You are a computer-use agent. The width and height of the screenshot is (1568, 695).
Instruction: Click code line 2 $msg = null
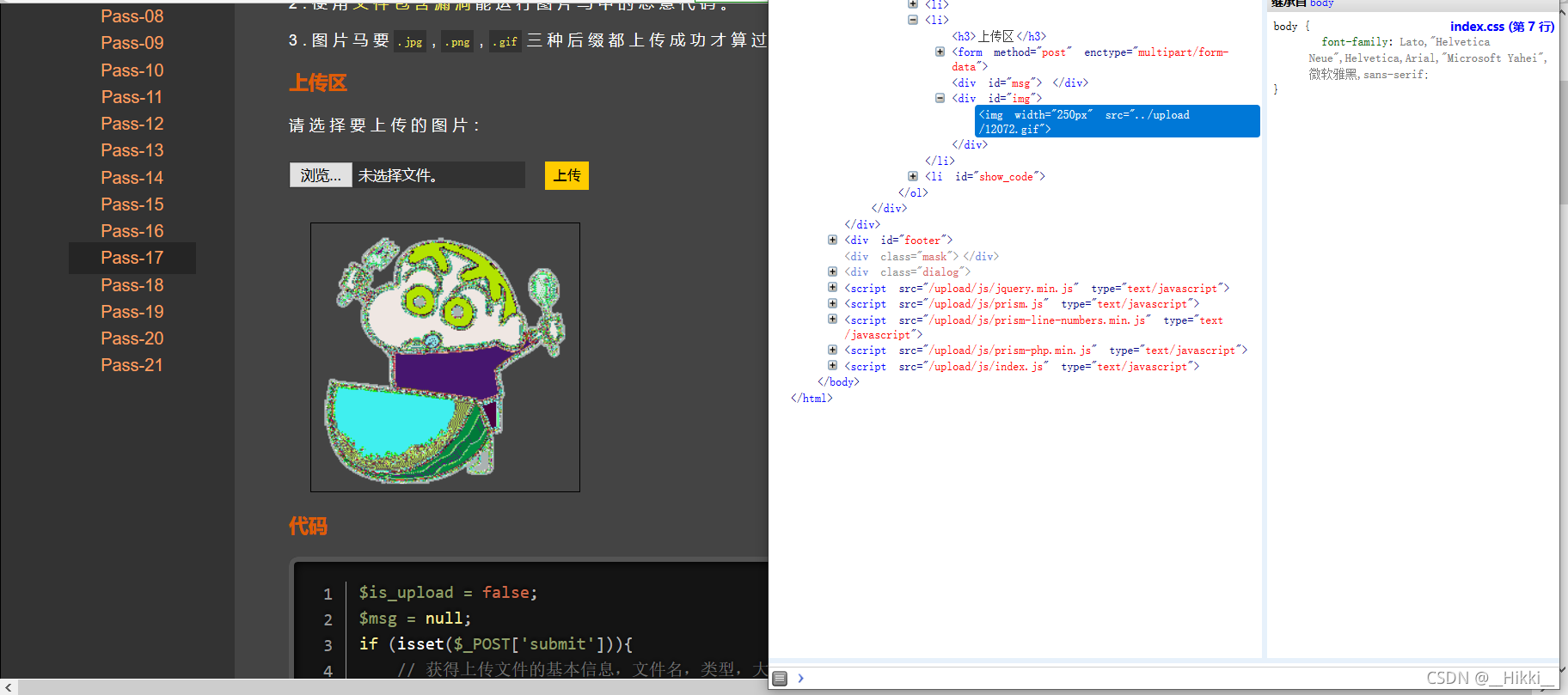click(415, 619)
